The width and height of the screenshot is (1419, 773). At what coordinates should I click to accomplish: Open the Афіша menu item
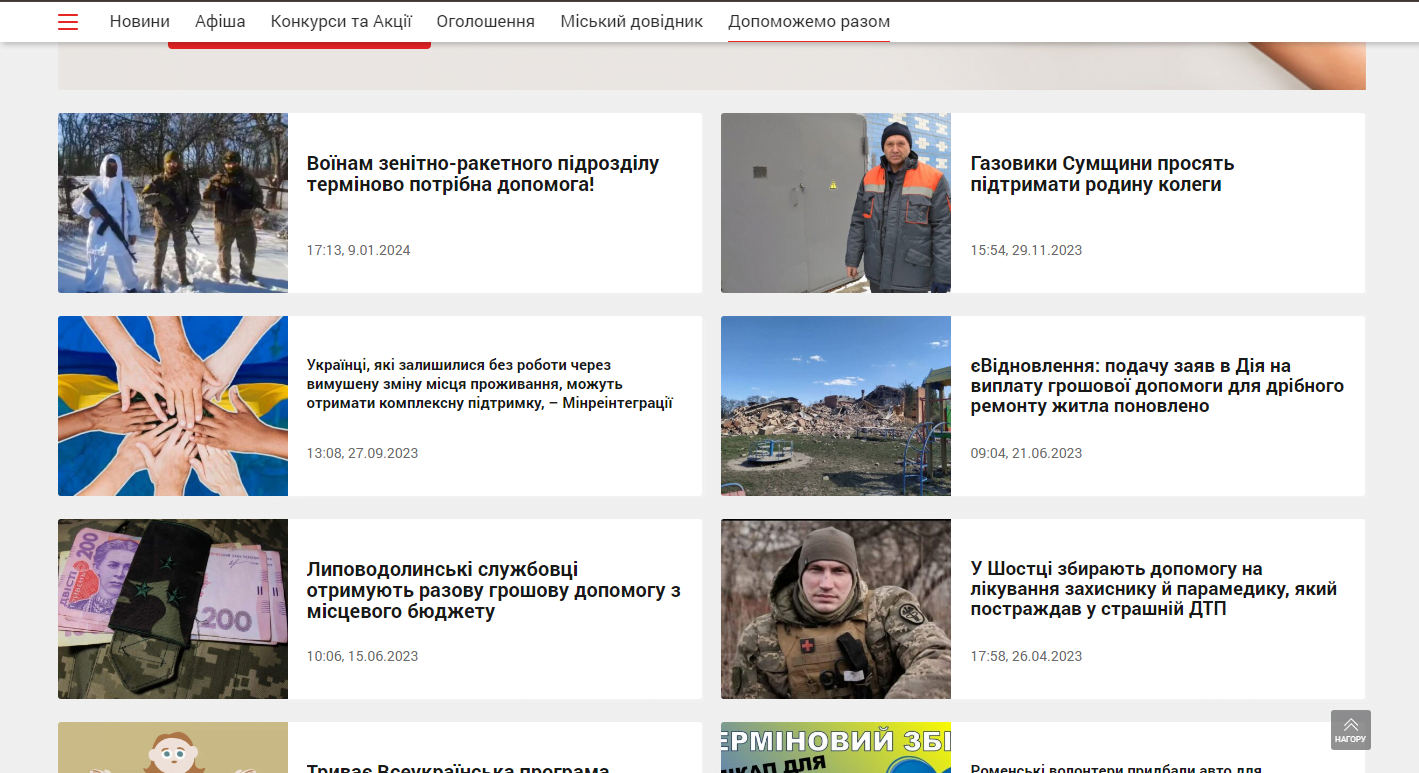(x=220, y=21)
